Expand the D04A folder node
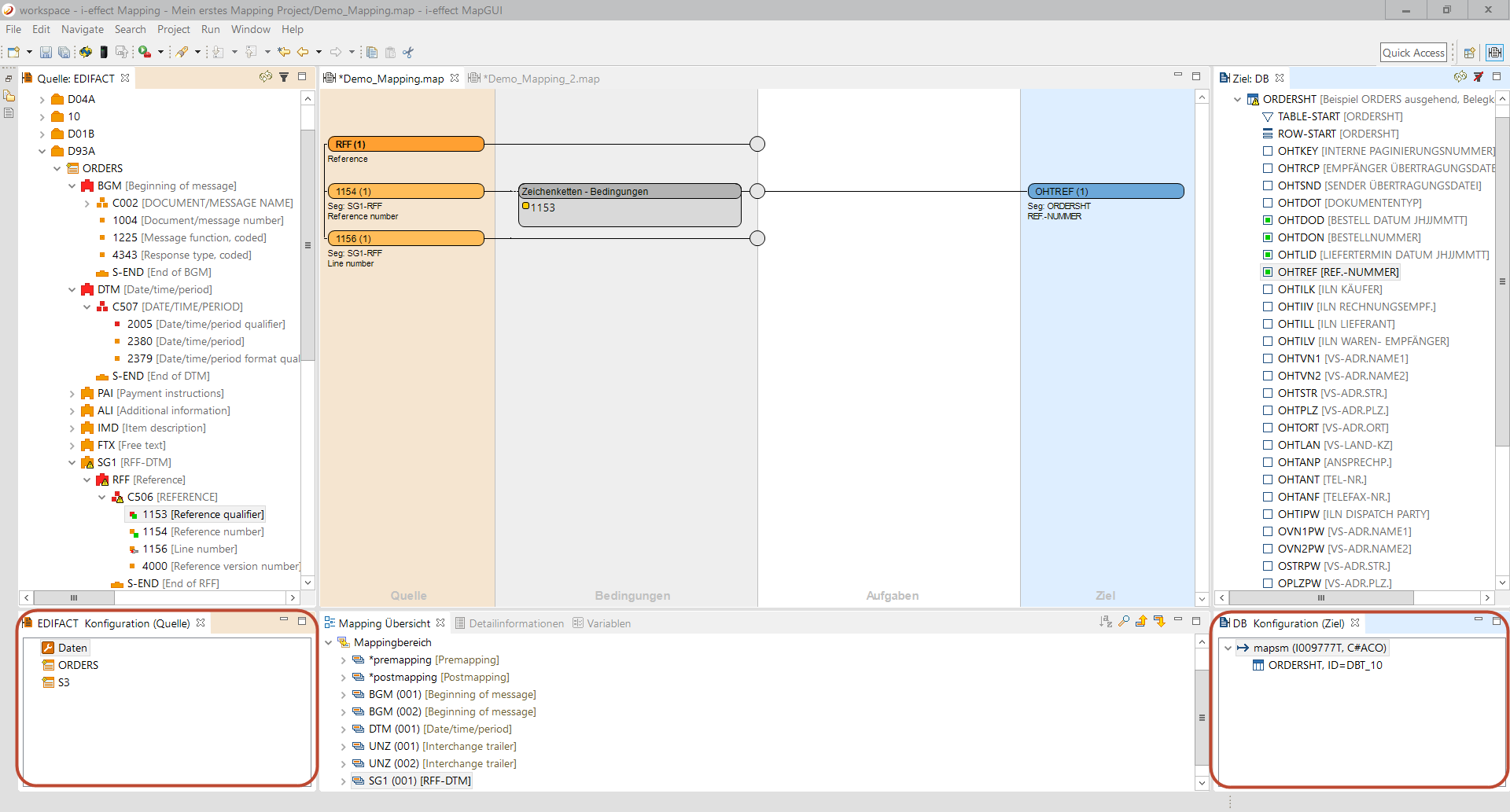This screenshot has height=812, width=1510. coord(42,100)
